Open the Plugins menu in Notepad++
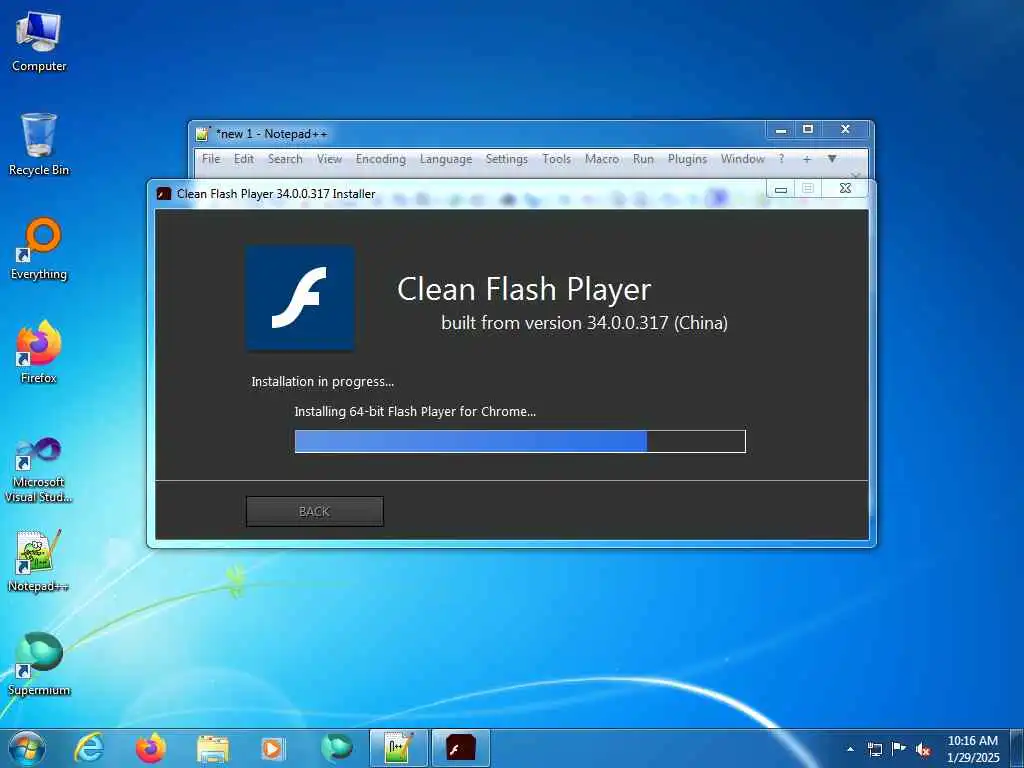 (687, 159)
